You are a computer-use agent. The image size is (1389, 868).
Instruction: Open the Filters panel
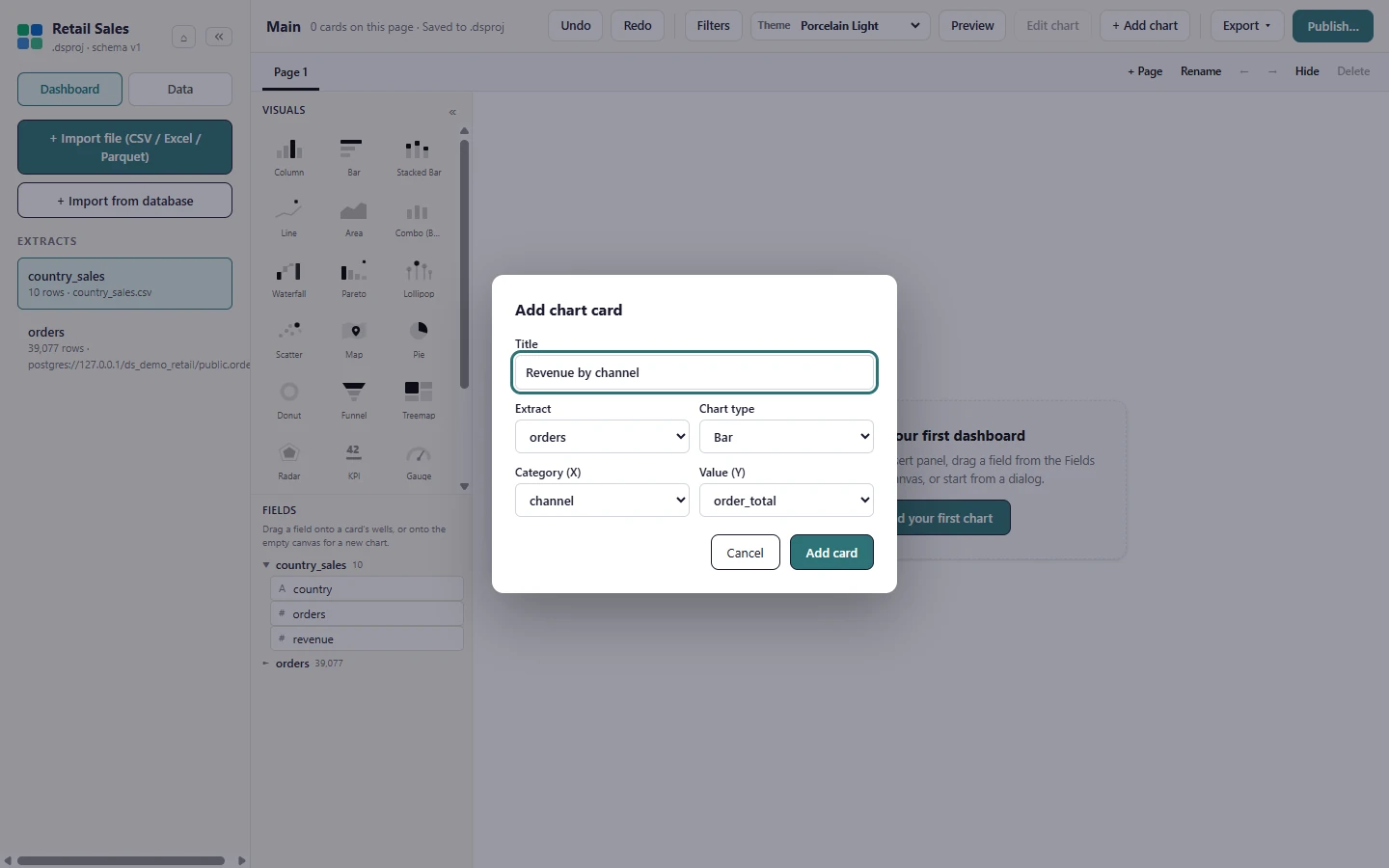(714, 26)
